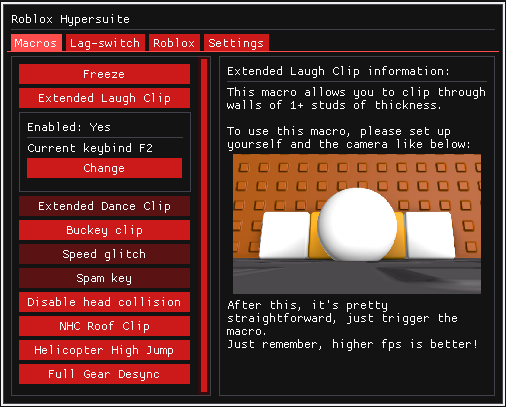Viewport: 506px width, 407px height.
Task: Click the camera setup example image
Action: click(357, 224)
